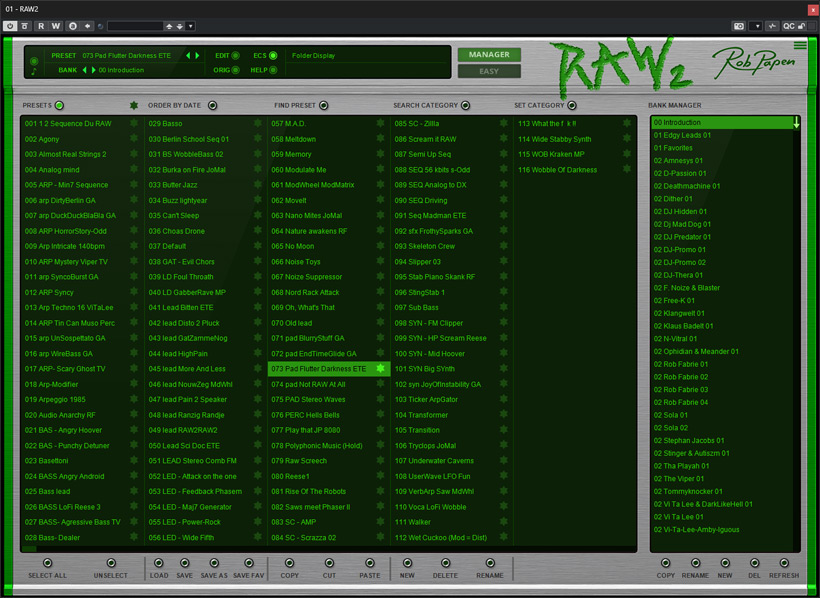
Task: Go to next preset with right arrow
Action: (x=197, y=55)
